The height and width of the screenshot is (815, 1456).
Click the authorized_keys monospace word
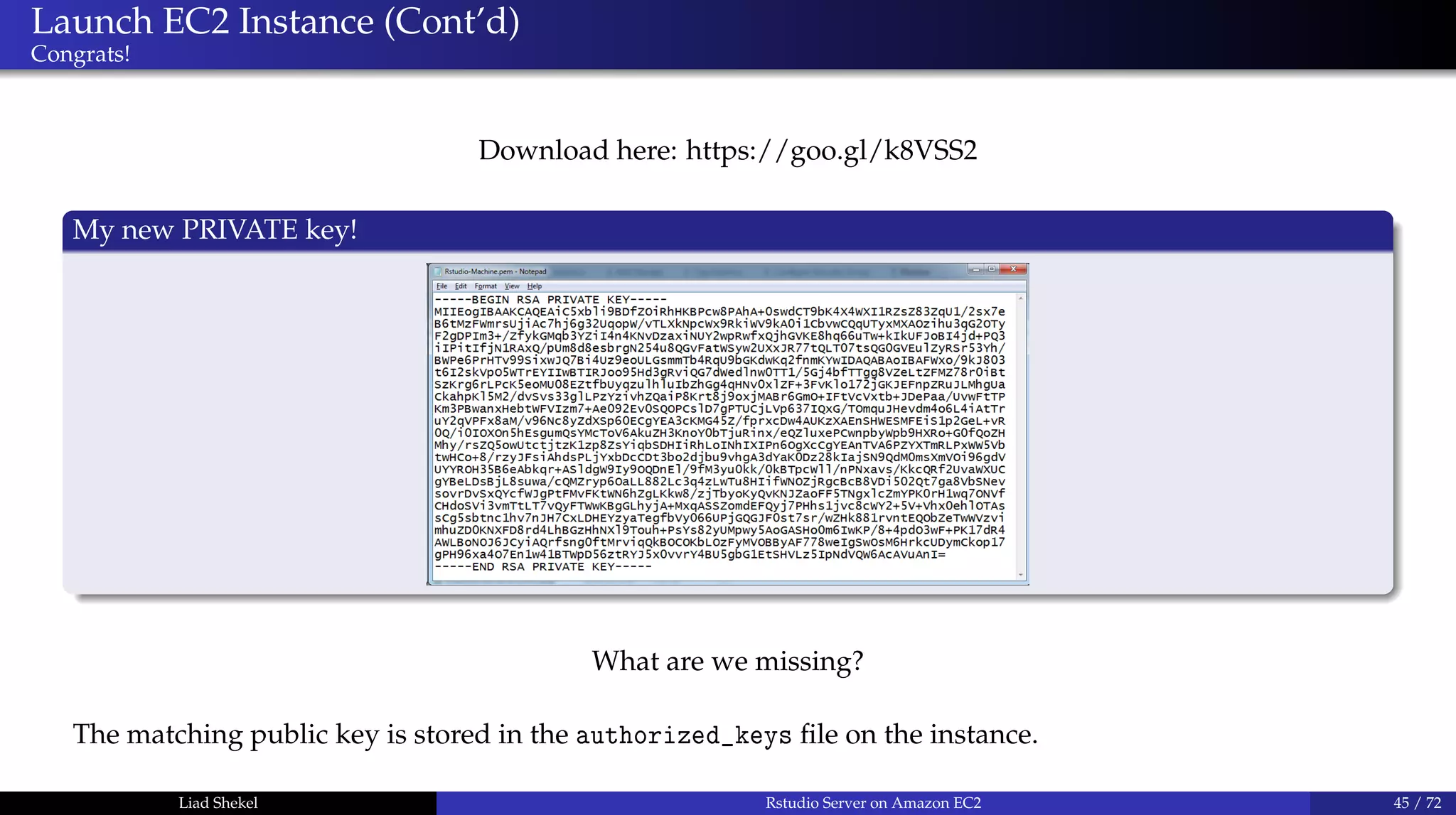683,735
